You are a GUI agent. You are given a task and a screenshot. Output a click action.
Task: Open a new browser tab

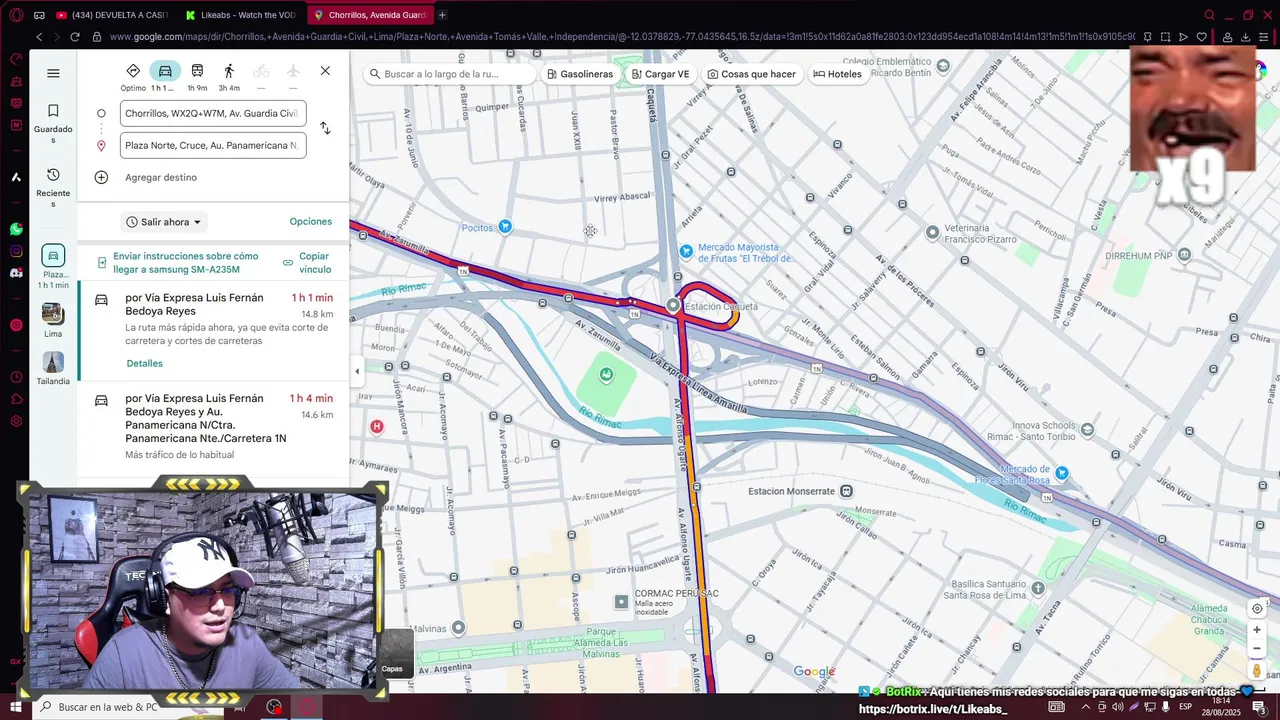point(442,15)
